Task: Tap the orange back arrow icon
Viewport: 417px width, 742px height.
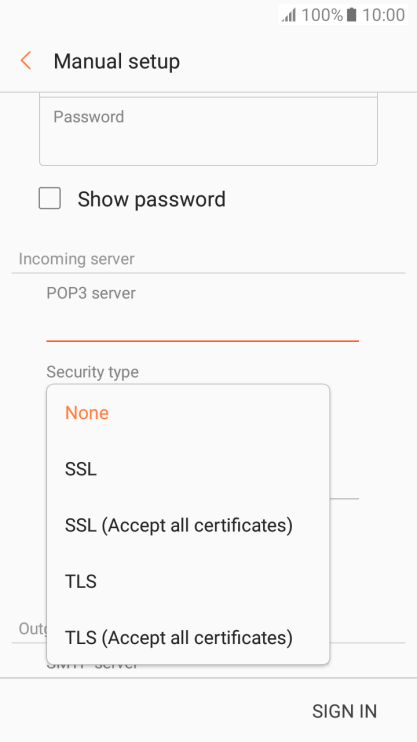Action: [x=26, y=61]
